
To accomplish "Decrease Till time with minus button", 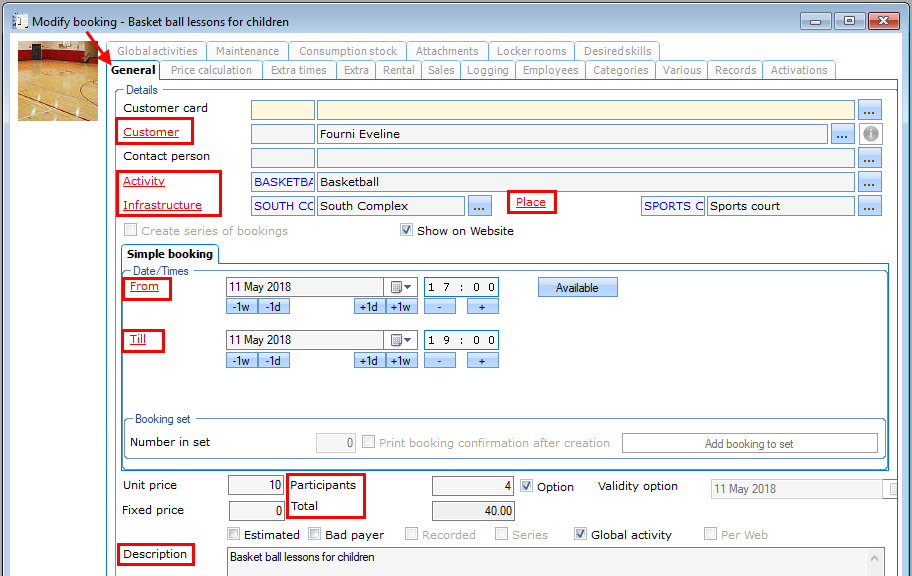I will (x=440, y=361).
